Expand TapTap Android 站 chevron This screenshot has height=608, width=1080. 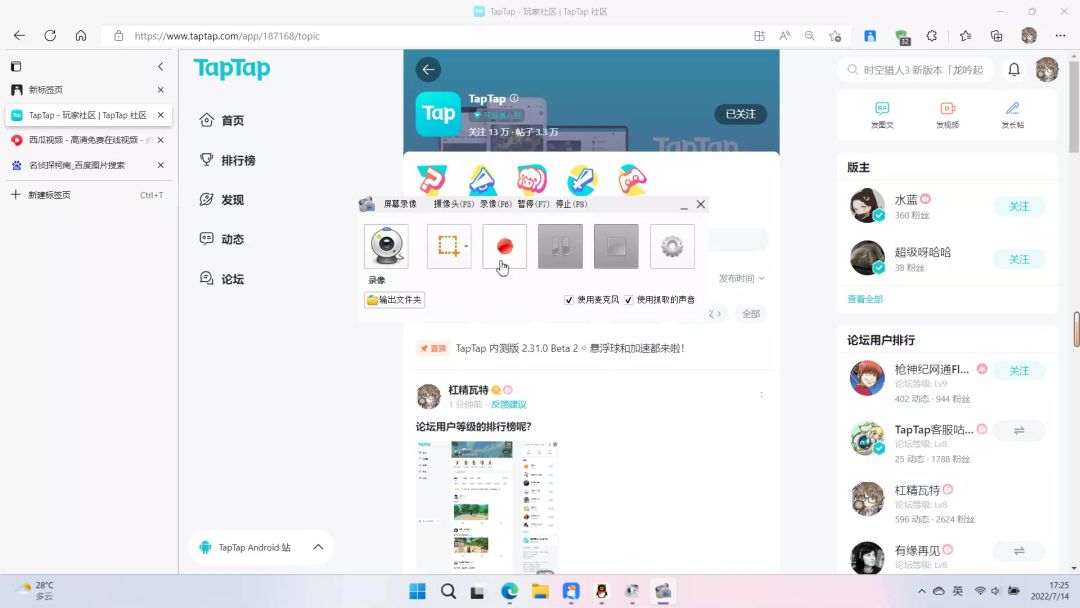pos(318,547)
